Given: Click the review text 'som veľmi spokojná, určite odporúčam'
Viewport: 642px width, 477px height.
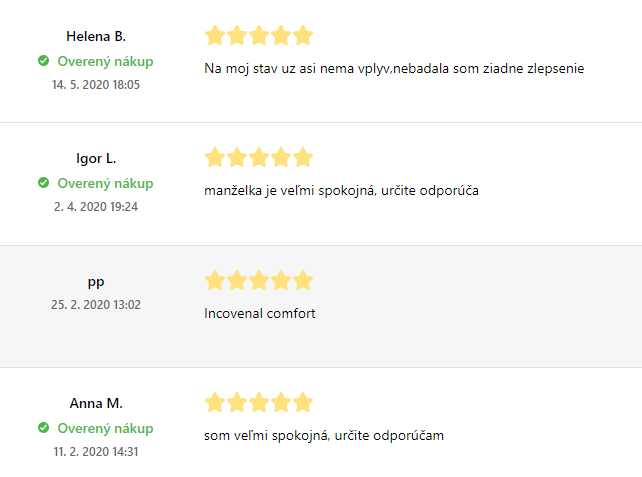Looking at the screenshot, I should pos(324,435).
